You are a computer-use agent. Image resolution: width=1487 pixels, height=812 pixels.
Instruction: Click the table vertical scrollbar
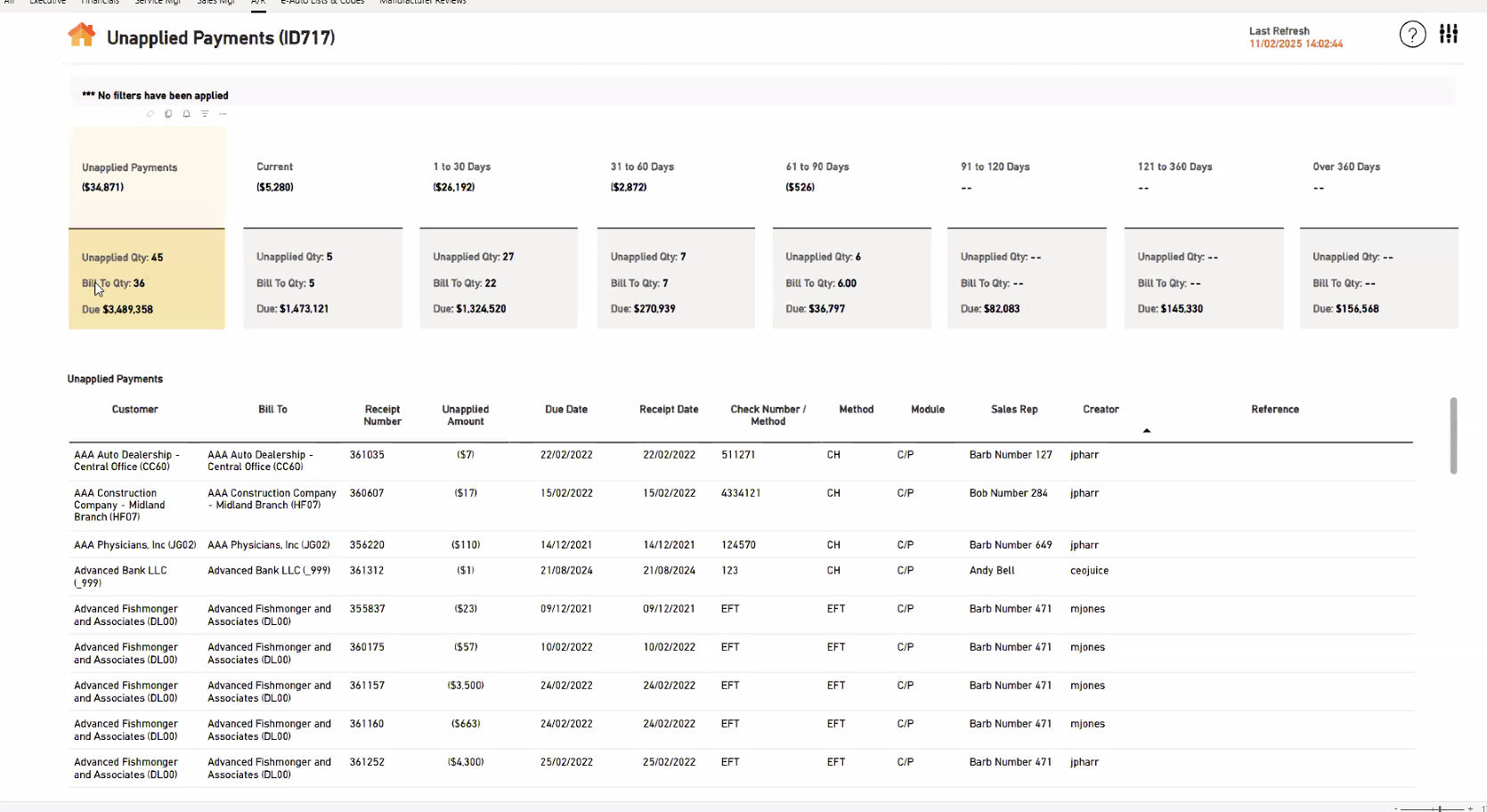tap(1453, 435)
